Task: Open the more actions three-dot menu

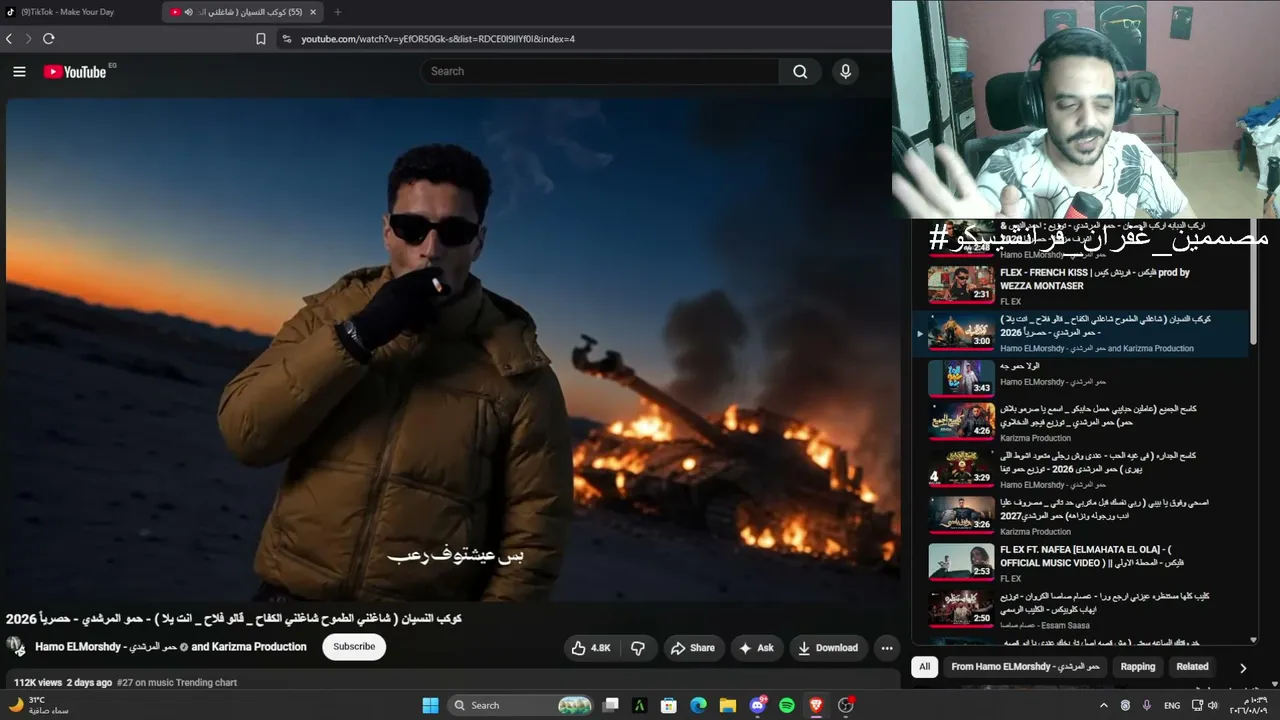Action: point(887,648)
